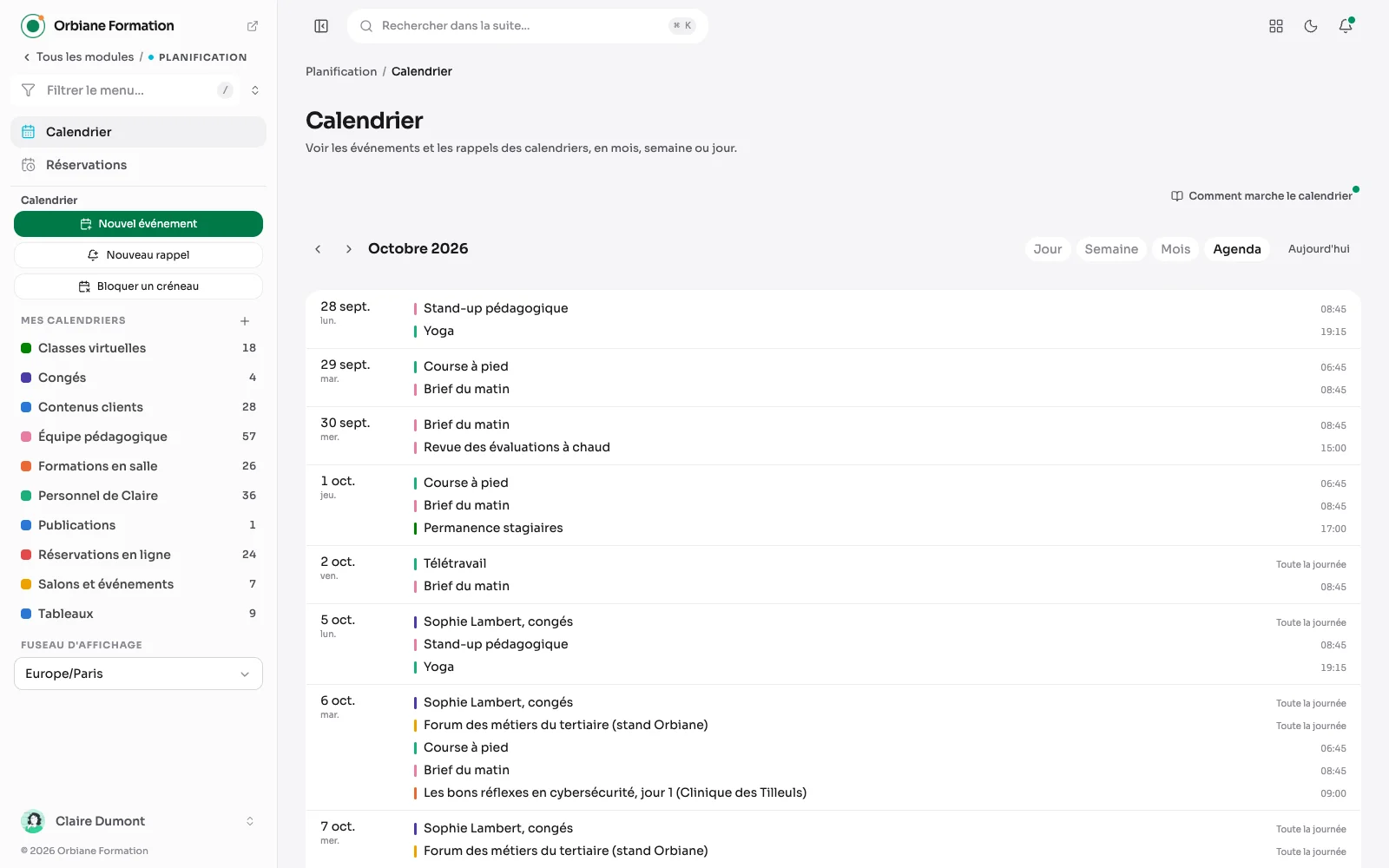Collapse the sidebar panel icon

321,26
